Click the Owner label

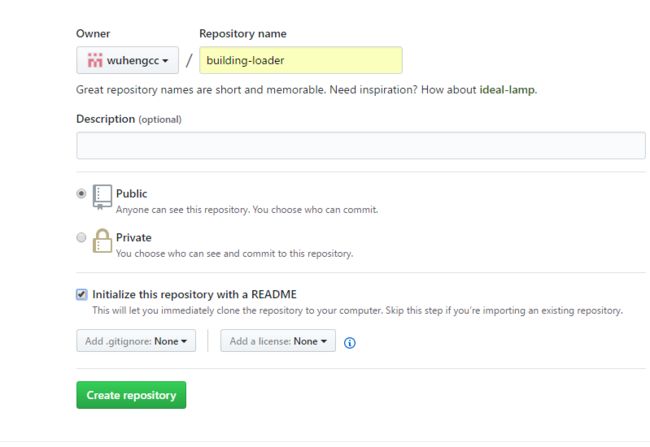(93, 34)
